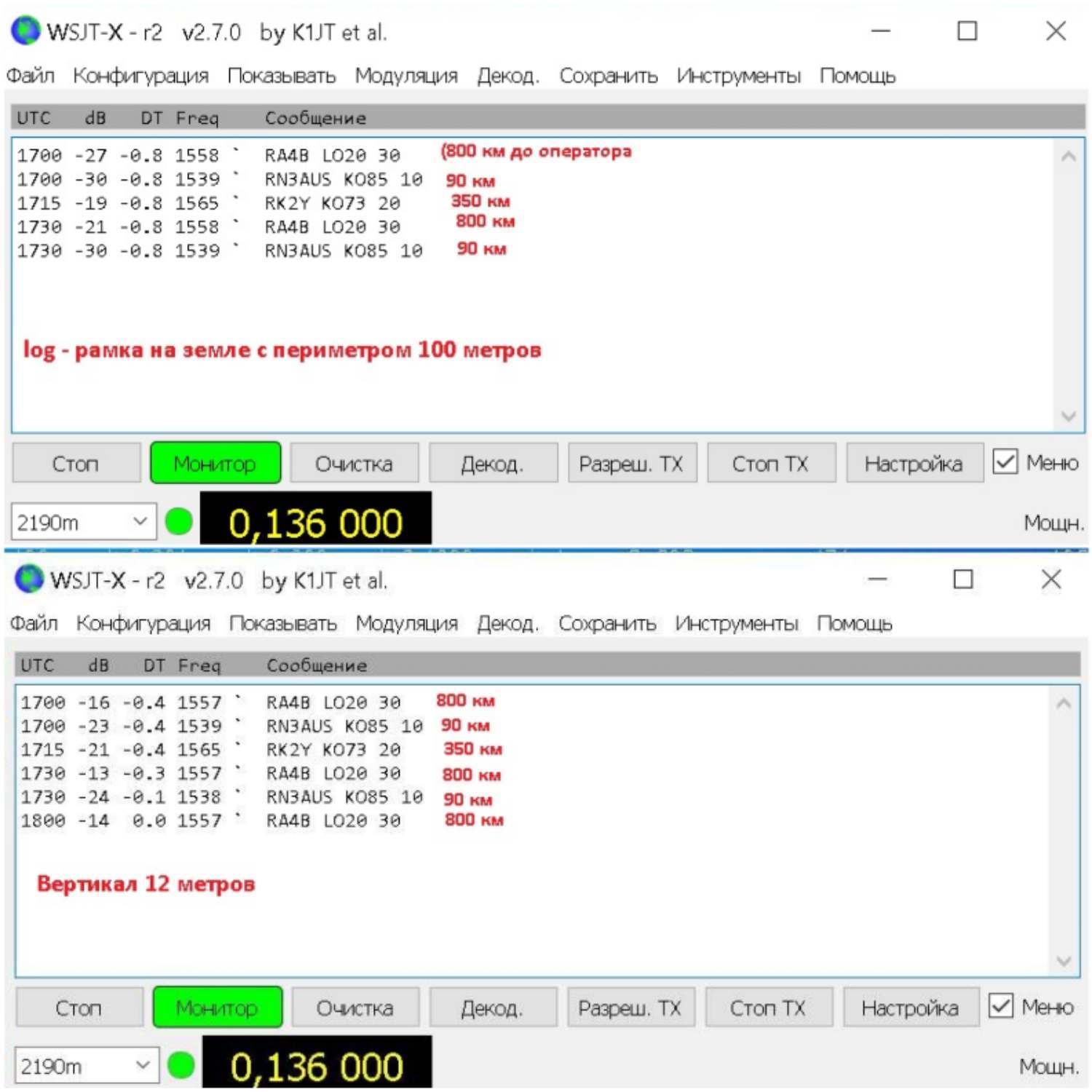1092x1092 pixels.
Task: Click the Стоп button in upper window
Action: coord(76,463)
